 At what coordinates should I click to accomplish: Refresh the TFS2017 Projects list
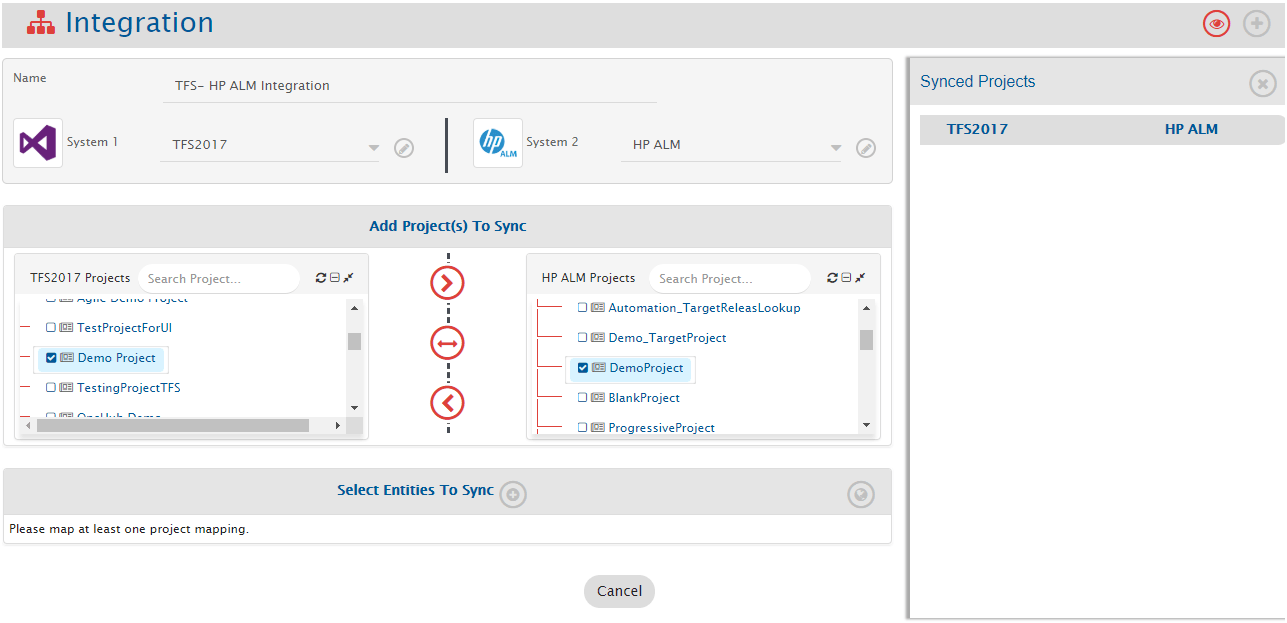pos(320,278)
